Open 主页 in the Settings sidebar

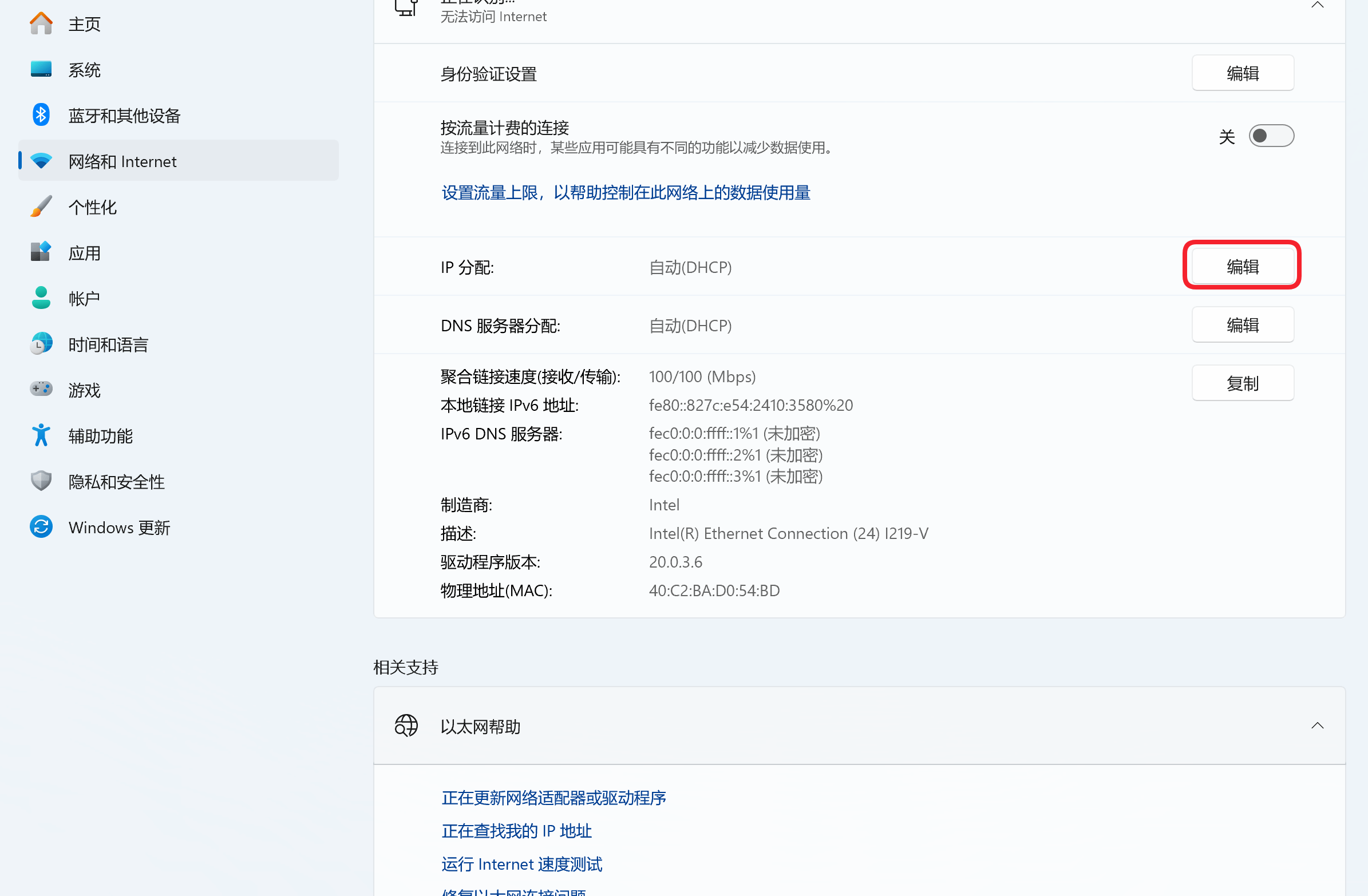tap(84, 23)
